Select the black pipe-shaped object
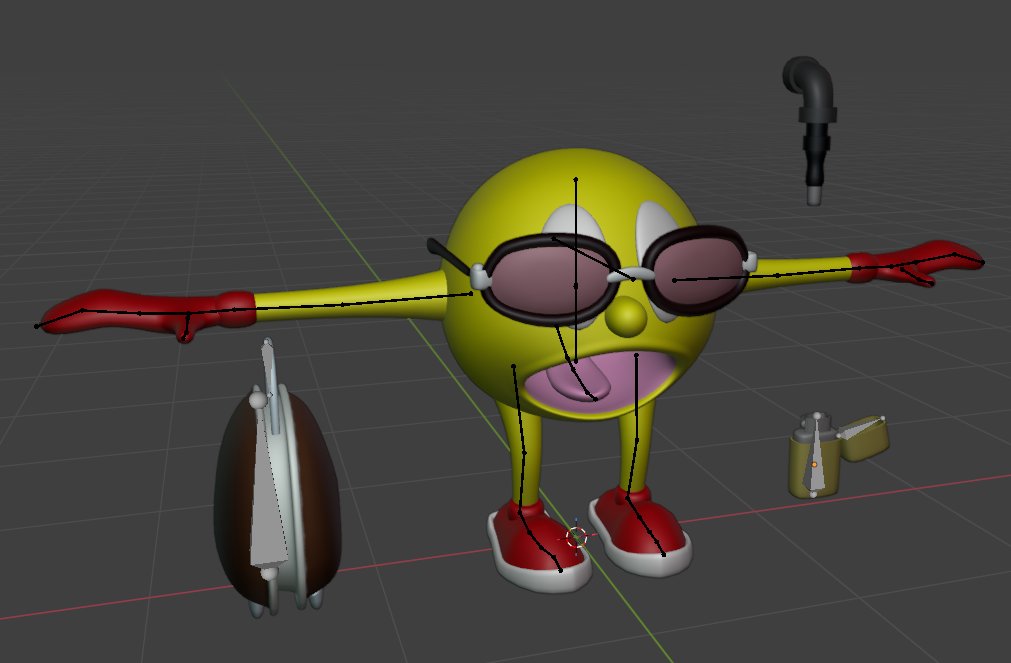 (x=811, y=129)
